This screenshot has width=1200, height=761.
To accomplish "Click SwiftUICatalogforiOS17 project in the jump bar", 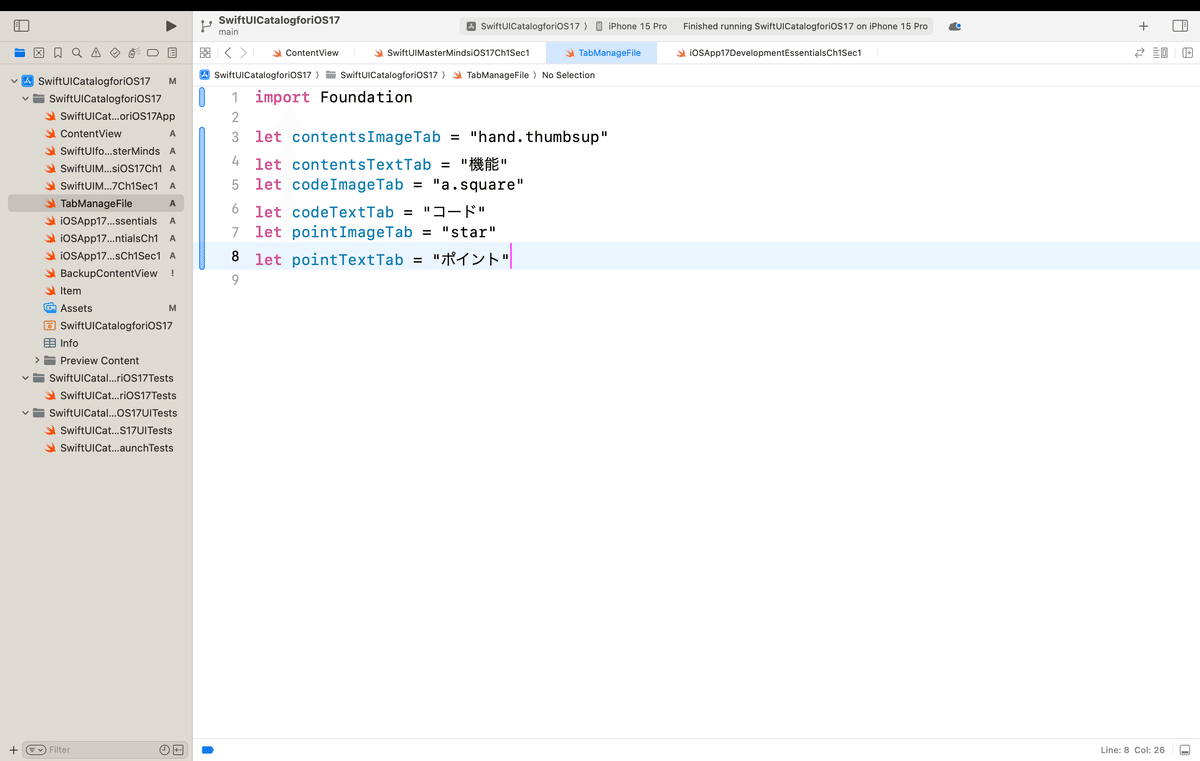I will (256, 75).
